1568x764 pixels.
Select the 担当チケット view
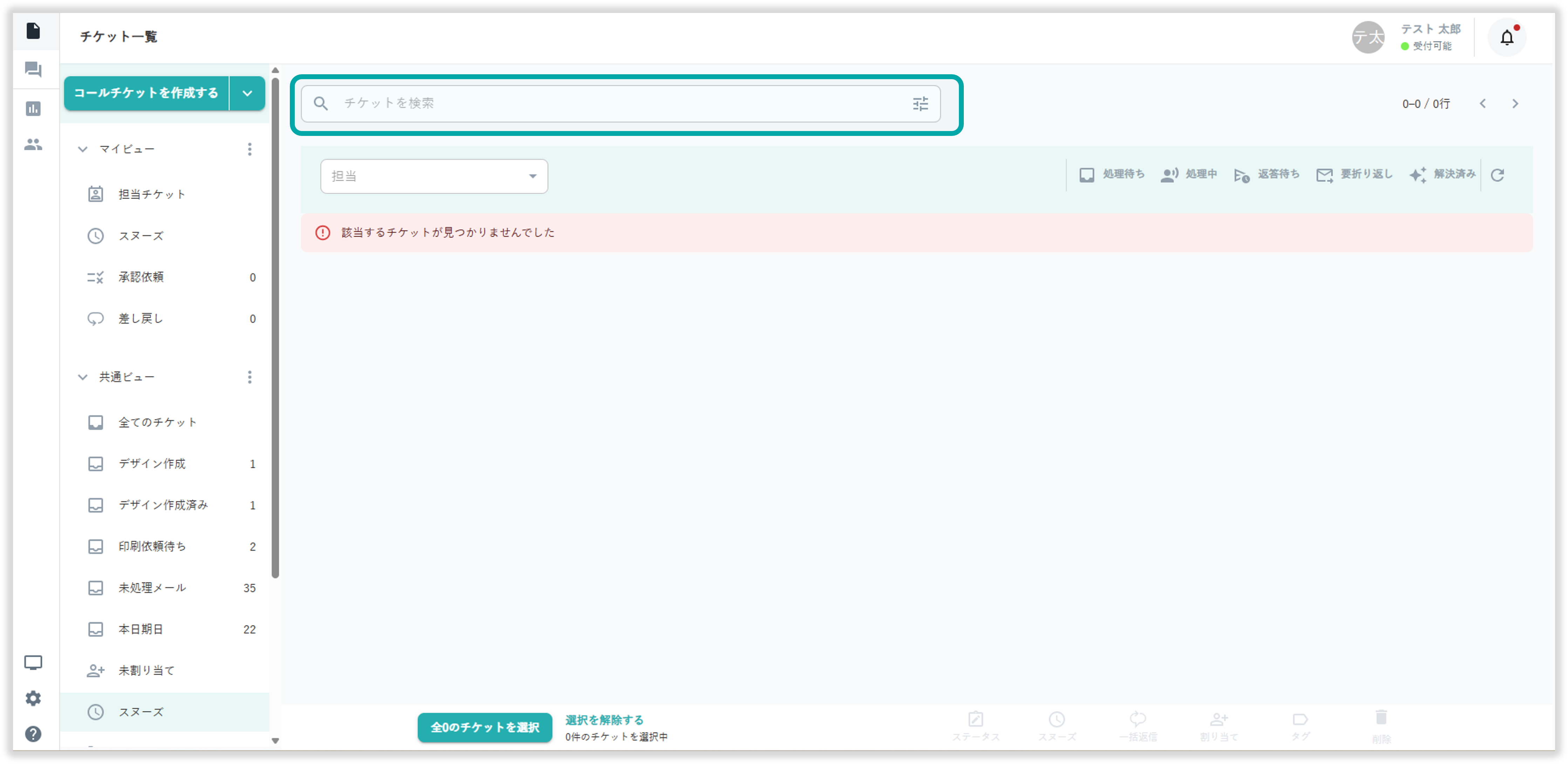pos(151,194)
